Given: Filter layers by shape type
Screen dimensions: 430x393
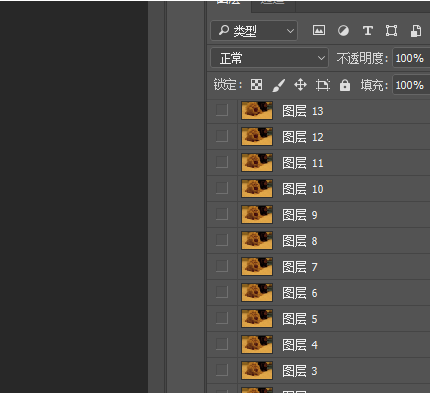Looking at the screenshot, I should coord(391,31).
